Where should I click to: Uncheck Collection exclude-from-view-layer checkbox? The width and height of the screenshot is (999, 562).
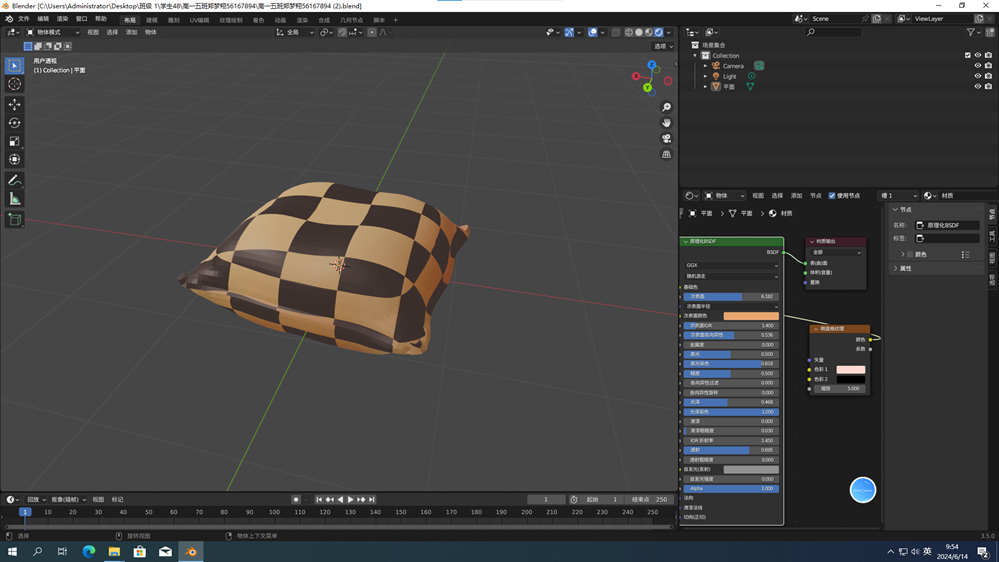[968, 55]
